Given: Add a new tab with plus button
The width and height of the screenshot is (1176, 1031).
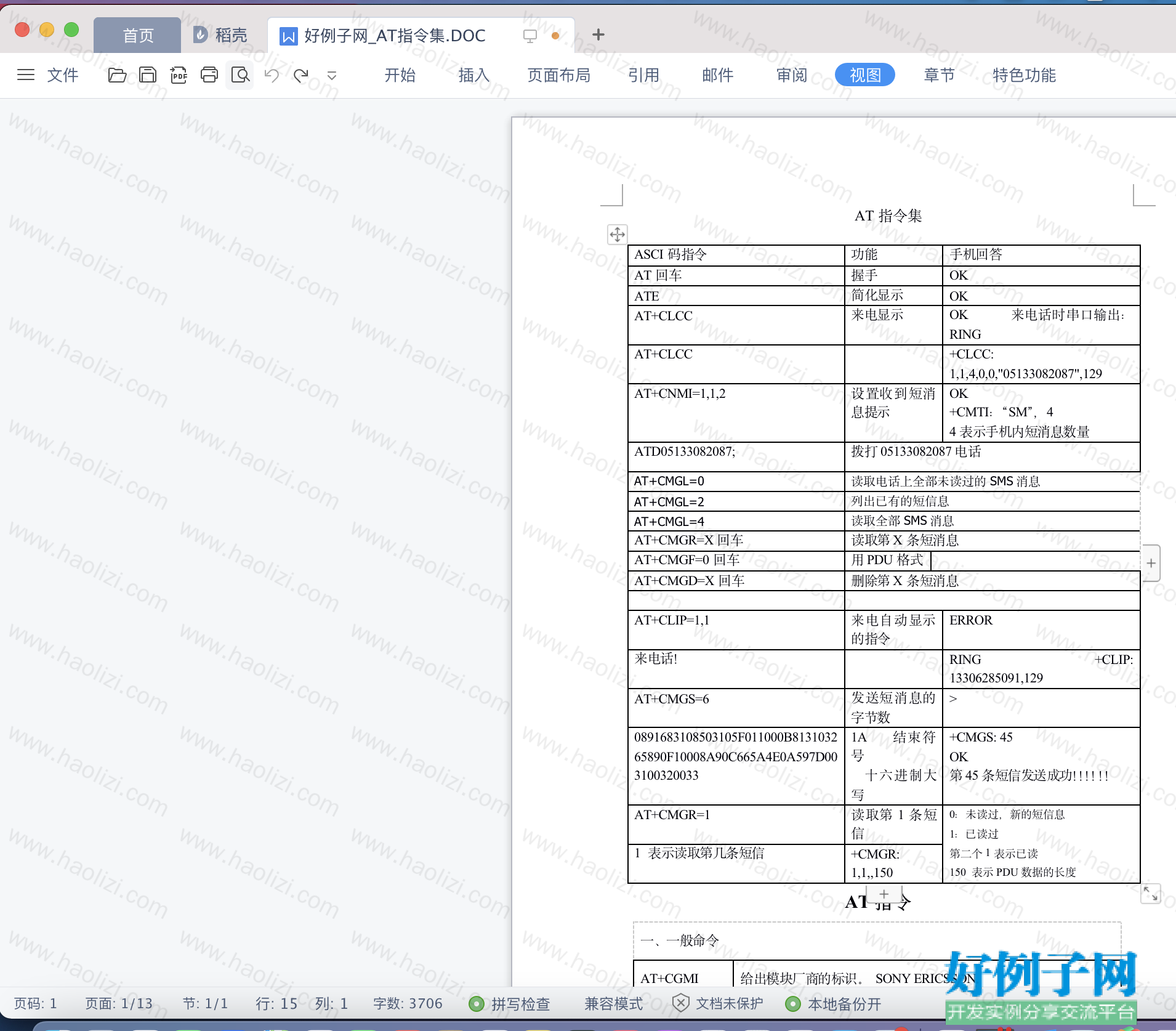Looking at the screenshot, I should pyautogui.click(x=598, y=34).
